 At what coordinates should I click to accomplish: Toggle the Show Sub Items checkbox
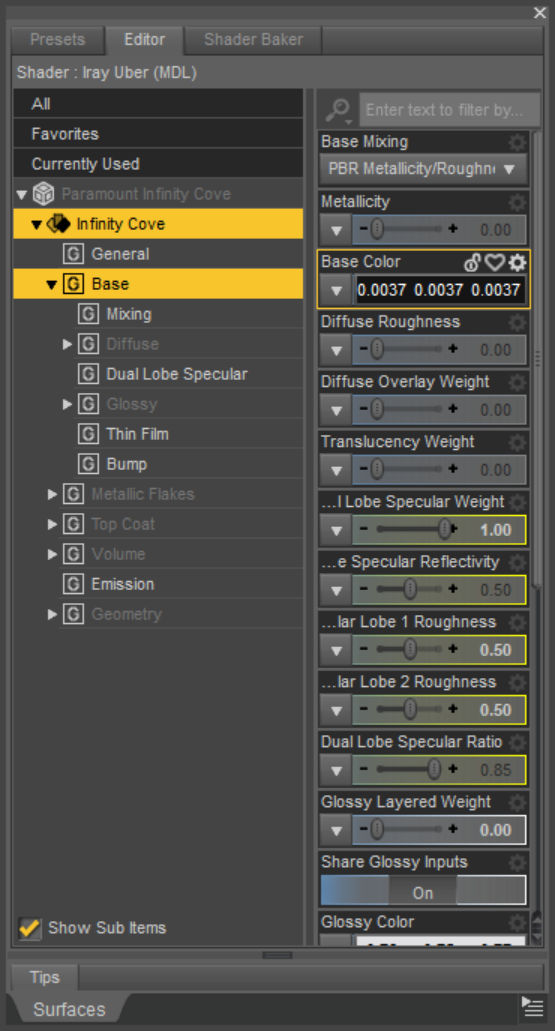(x=30, y=928)
